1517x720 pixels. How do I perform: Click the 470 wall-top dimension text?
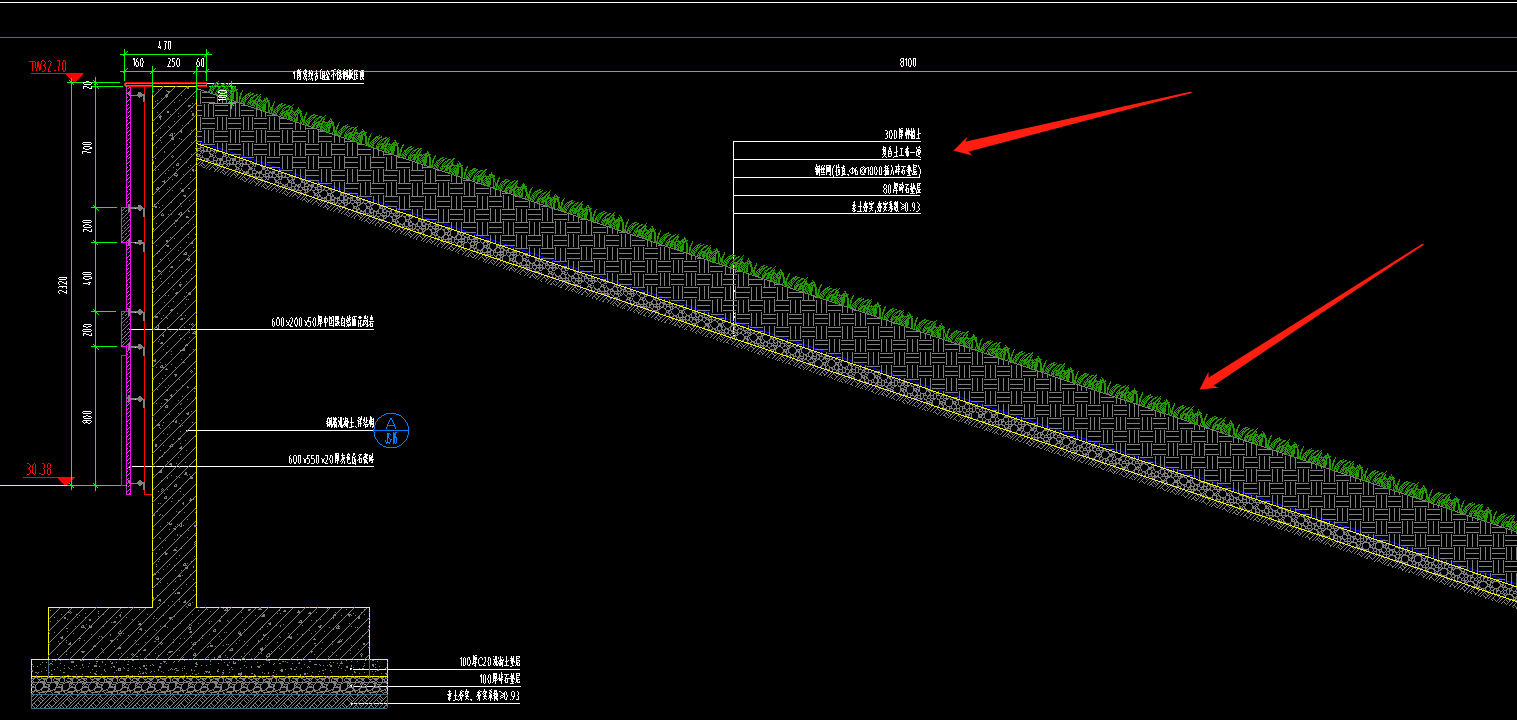[x=165, y=46]
